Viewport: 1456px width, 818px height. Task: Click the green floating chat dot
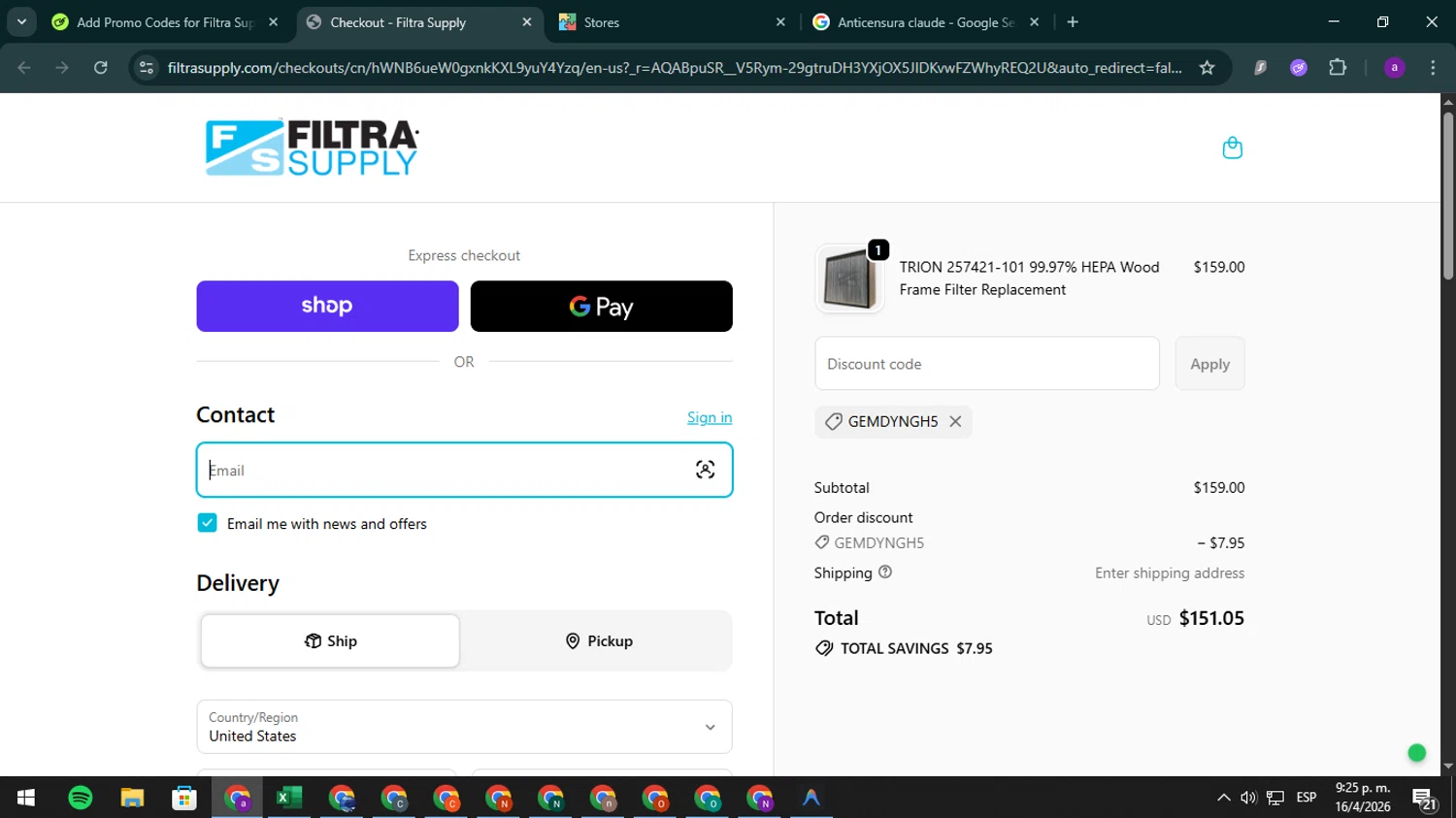coord(1417,753)
